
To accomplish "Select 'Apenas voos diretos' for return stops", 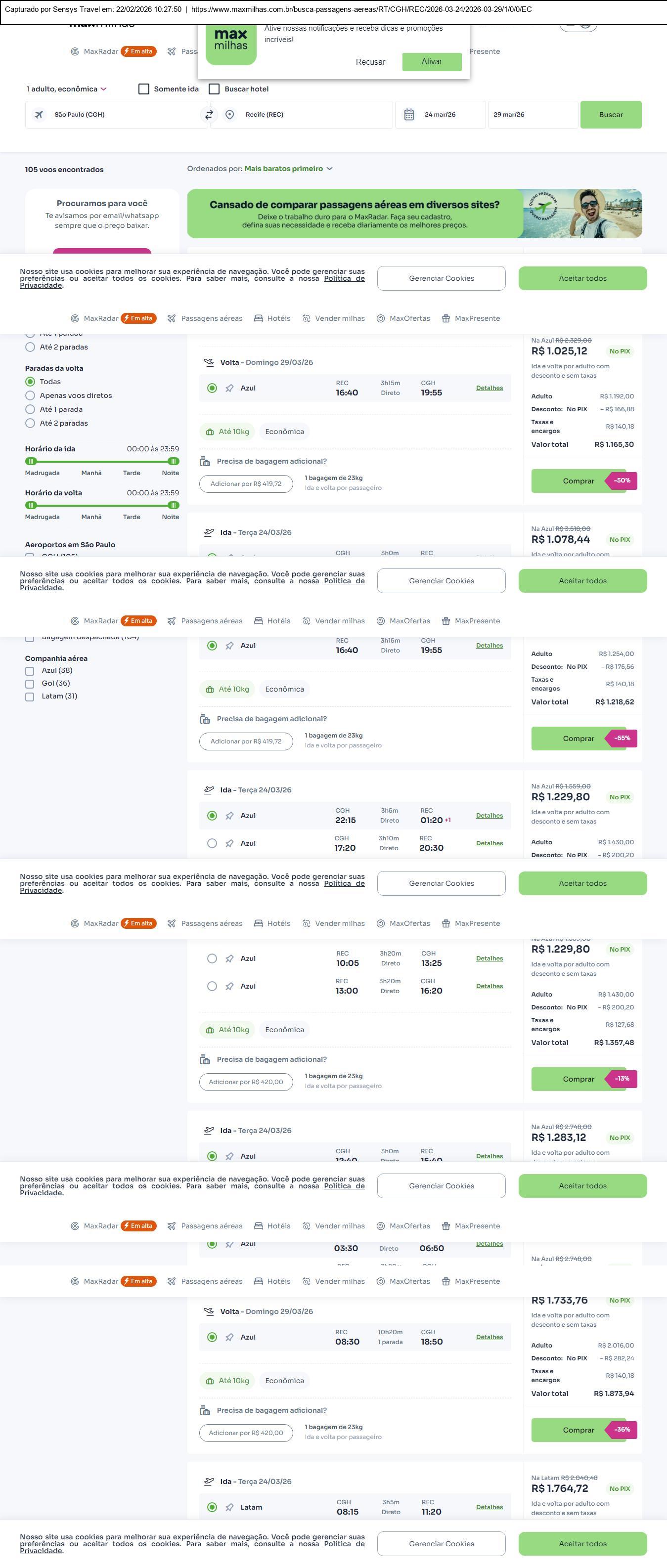I will 30,395.
